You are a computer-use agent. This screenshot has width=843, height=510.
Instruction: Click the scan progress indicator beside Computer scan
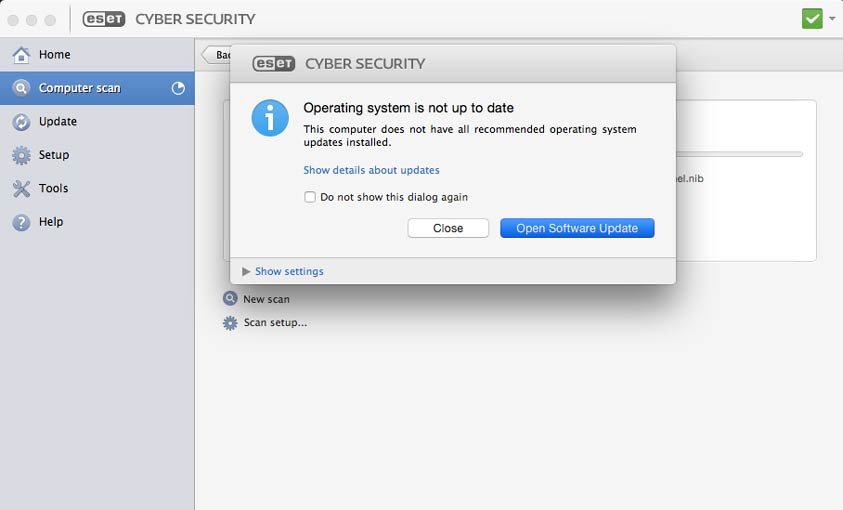coord(178,88)
